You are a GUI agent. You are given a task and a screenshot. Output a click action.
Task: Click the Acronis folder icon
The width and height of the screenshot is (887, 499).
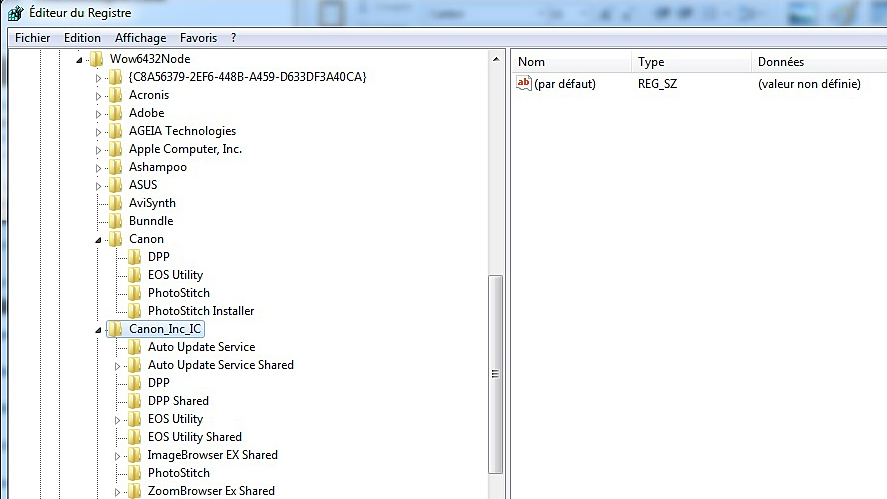coord(115,95)
